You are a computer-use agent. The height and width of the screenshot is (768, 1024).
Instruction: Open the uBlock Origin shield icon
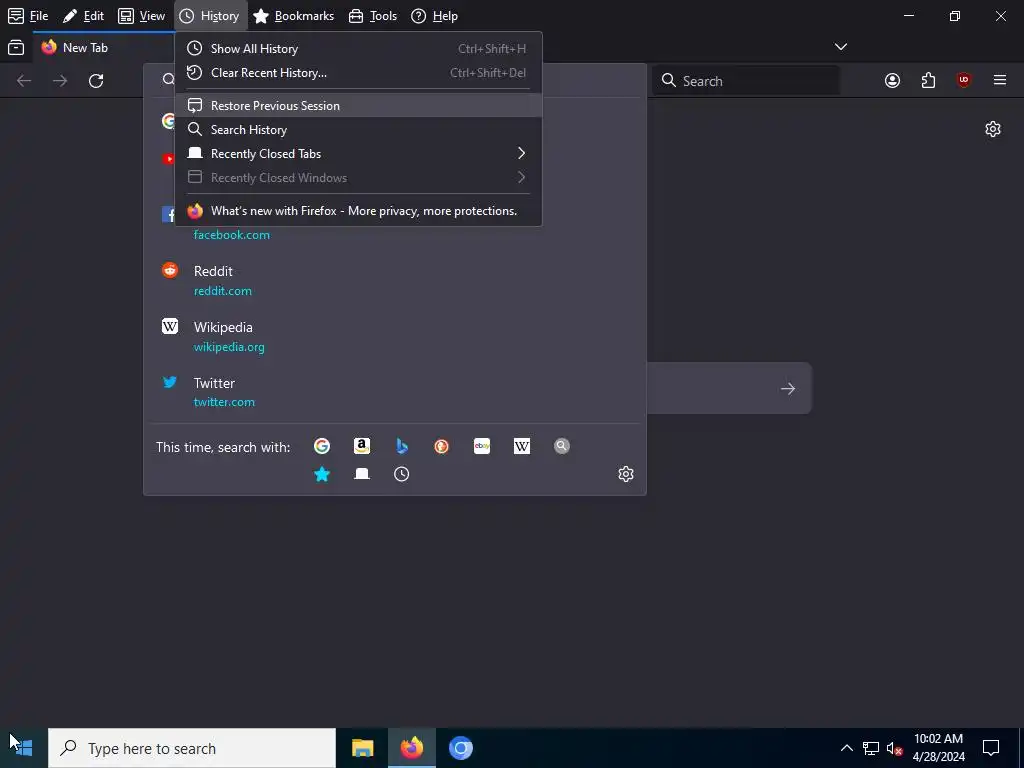point(964,80)
